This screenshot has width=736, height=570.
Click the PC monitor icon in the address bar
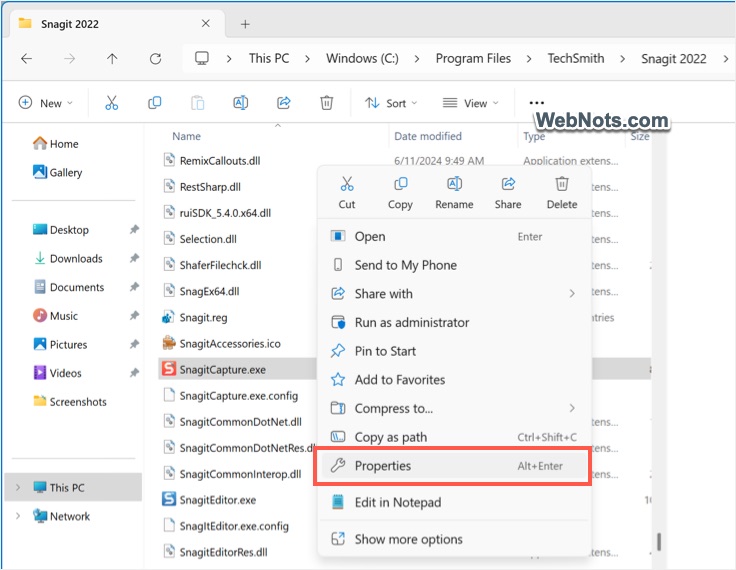point(202,58)
